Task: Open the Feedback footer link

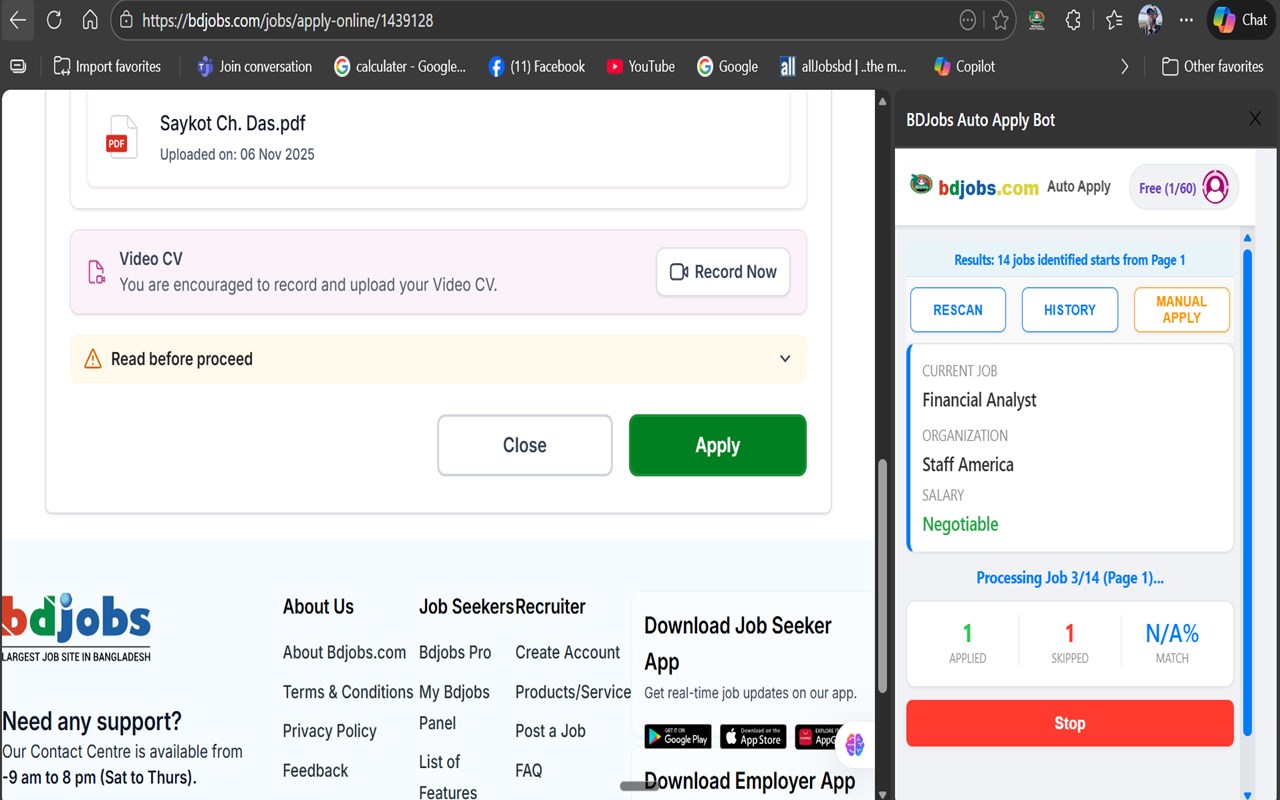Action: pos(316,770)
